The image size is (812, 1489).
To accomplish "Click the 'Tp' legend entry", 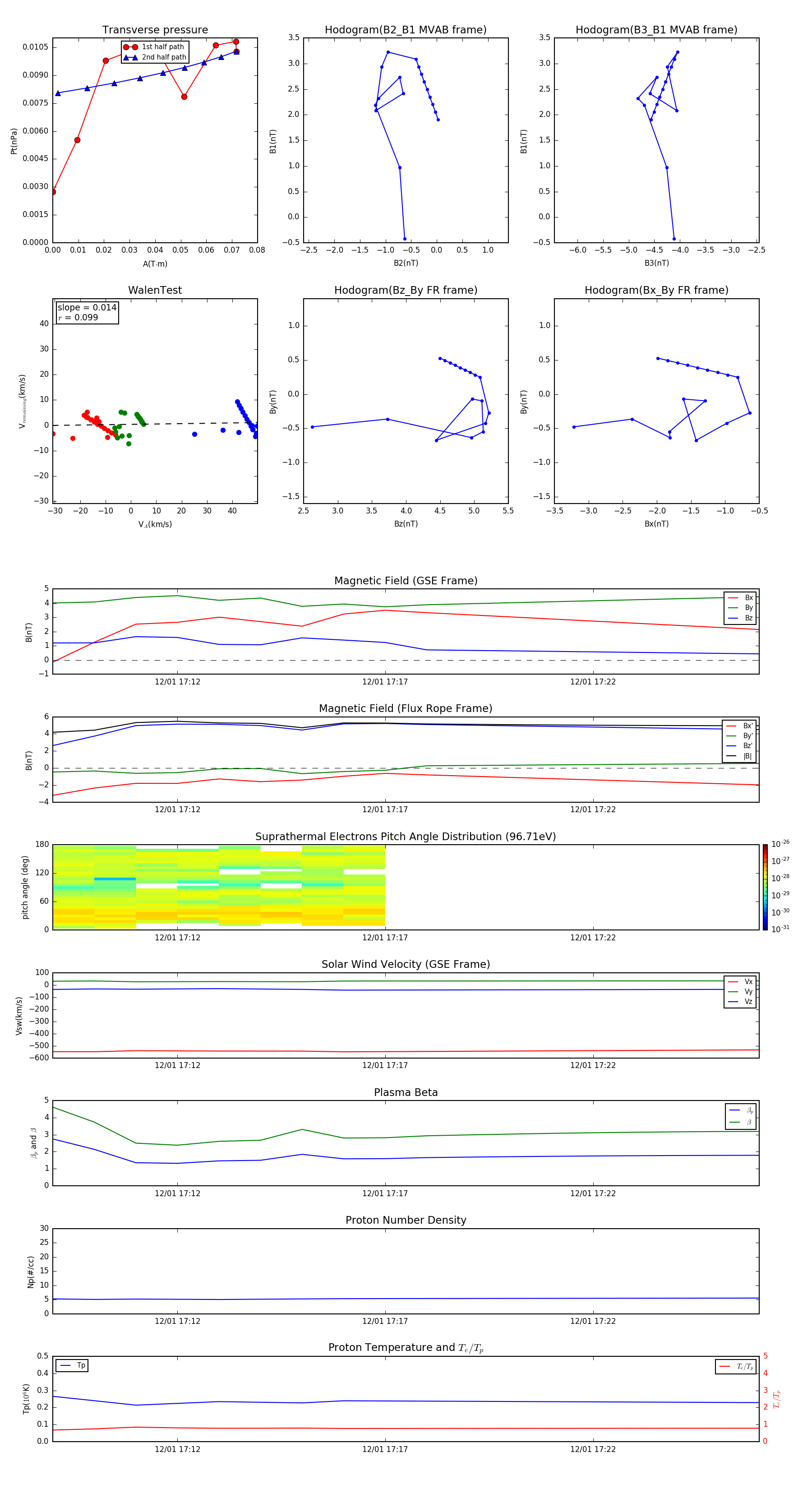I will tap(73, 1365).
